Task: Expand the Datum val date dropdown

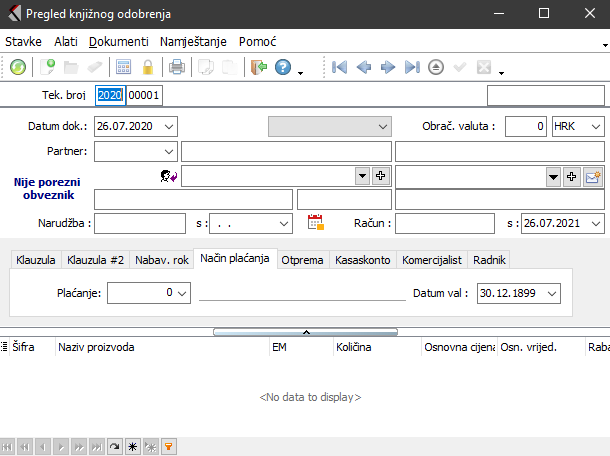Action: [552, 293]
